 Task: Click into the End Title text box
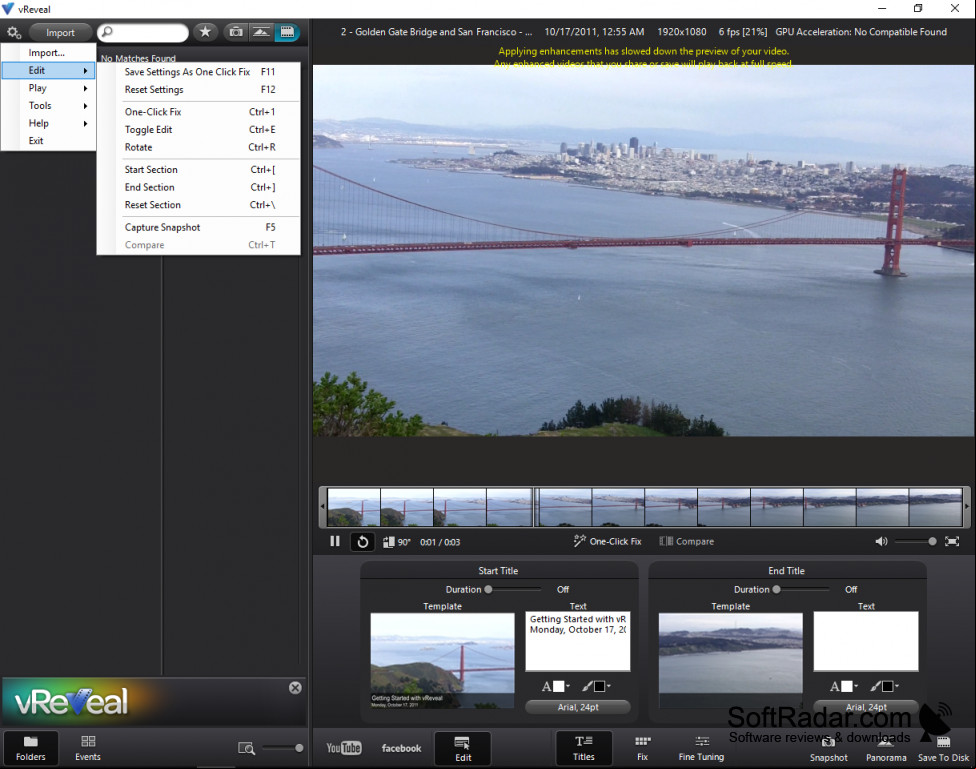tap(866, 641)
